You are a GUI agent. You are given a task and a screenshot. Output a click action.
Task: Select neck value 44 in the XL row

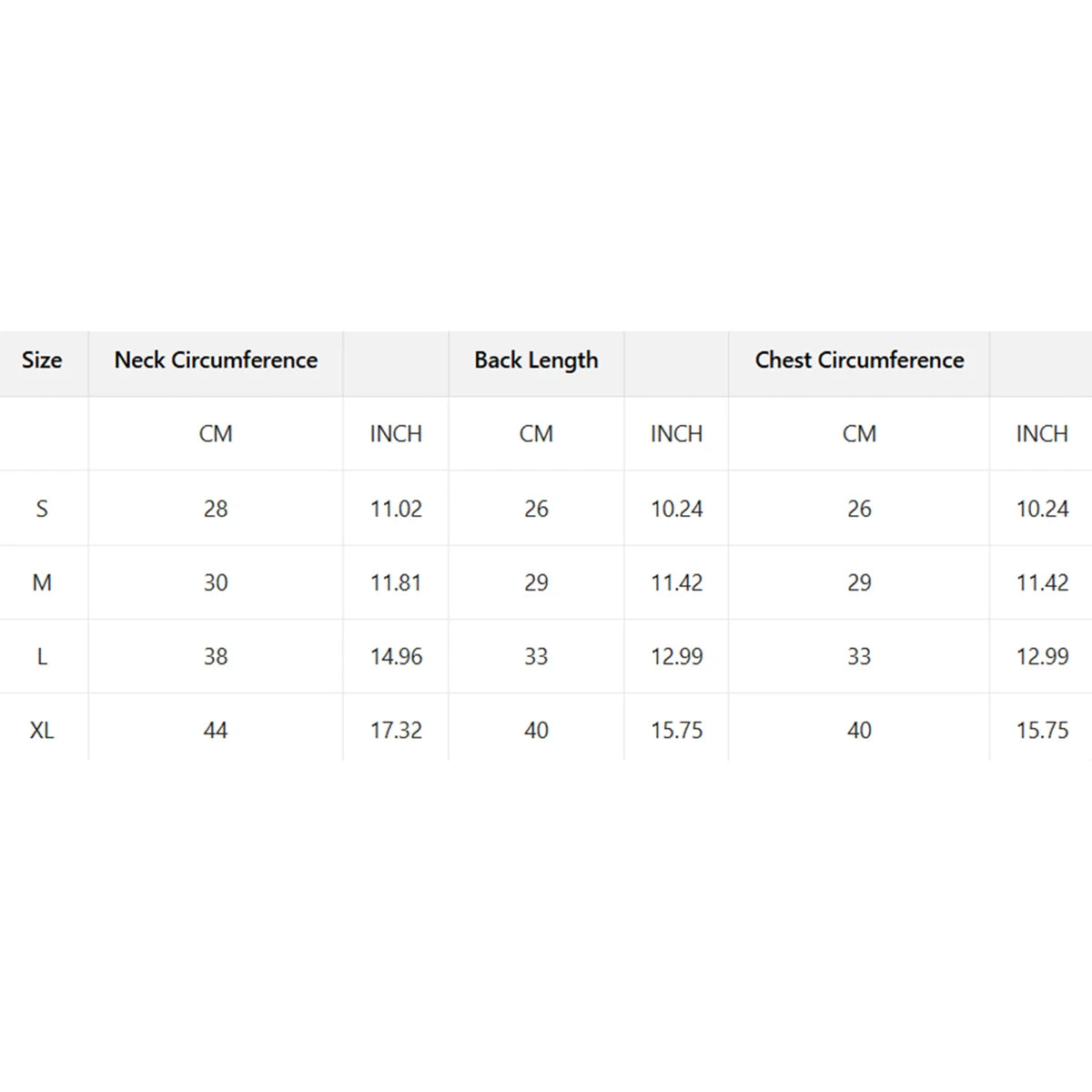(x=216, y=730)
